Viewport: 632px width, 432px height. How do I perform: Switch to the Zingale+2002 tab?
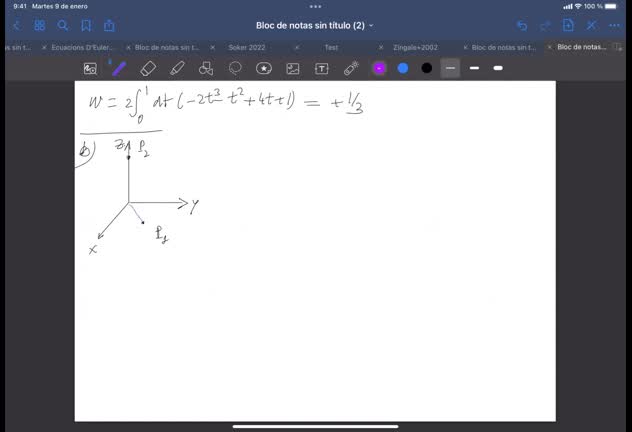pyautogui.click(x=415, y=48)
